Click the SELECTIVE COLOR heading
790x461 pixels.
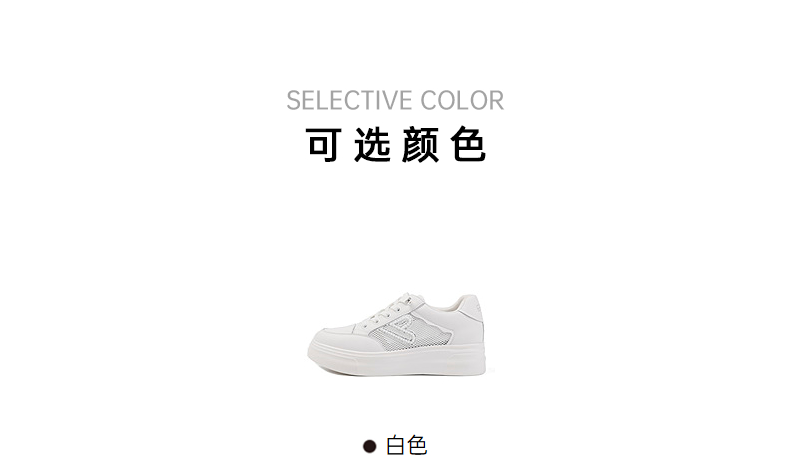tap(395, 100)
